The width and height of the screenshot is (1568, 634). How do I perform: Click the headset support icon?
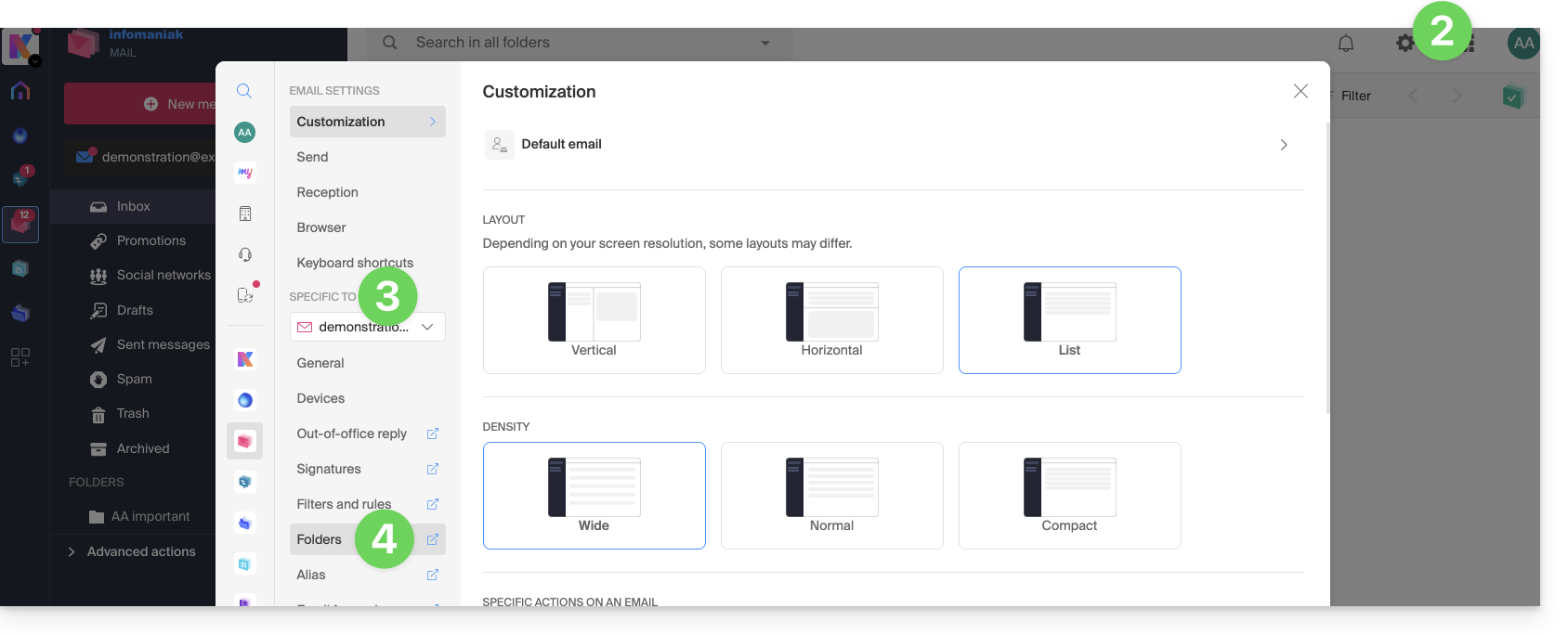[x=245, y=254]
